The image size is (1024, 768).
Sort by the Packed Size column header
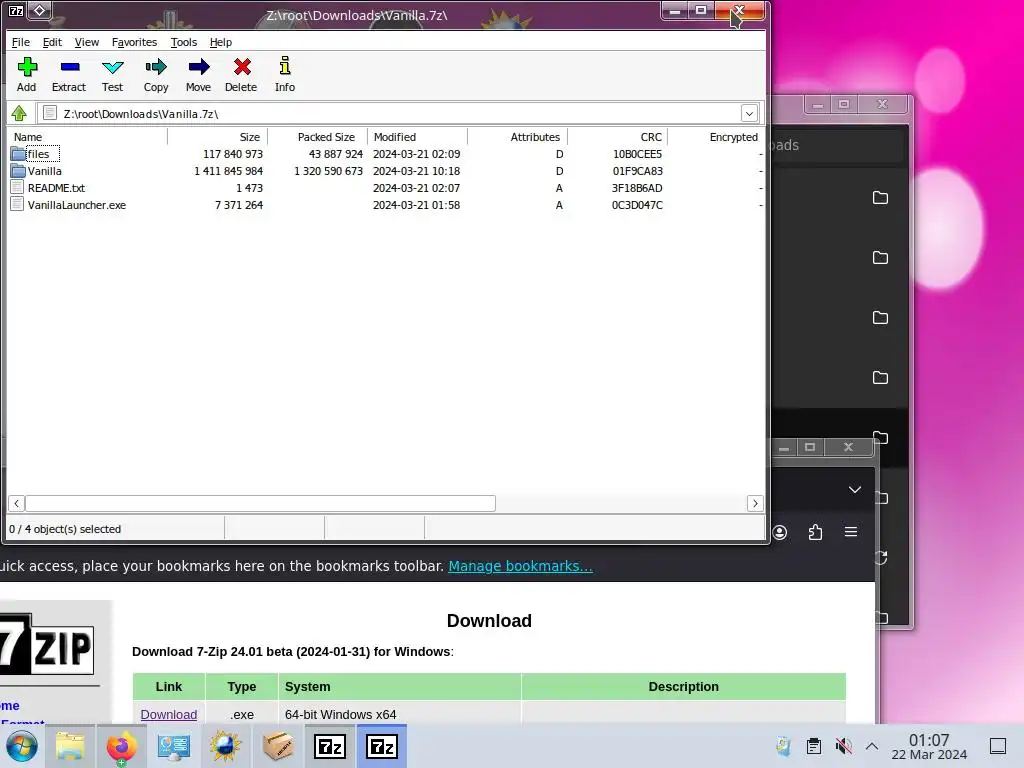click(x=317, y=137)
